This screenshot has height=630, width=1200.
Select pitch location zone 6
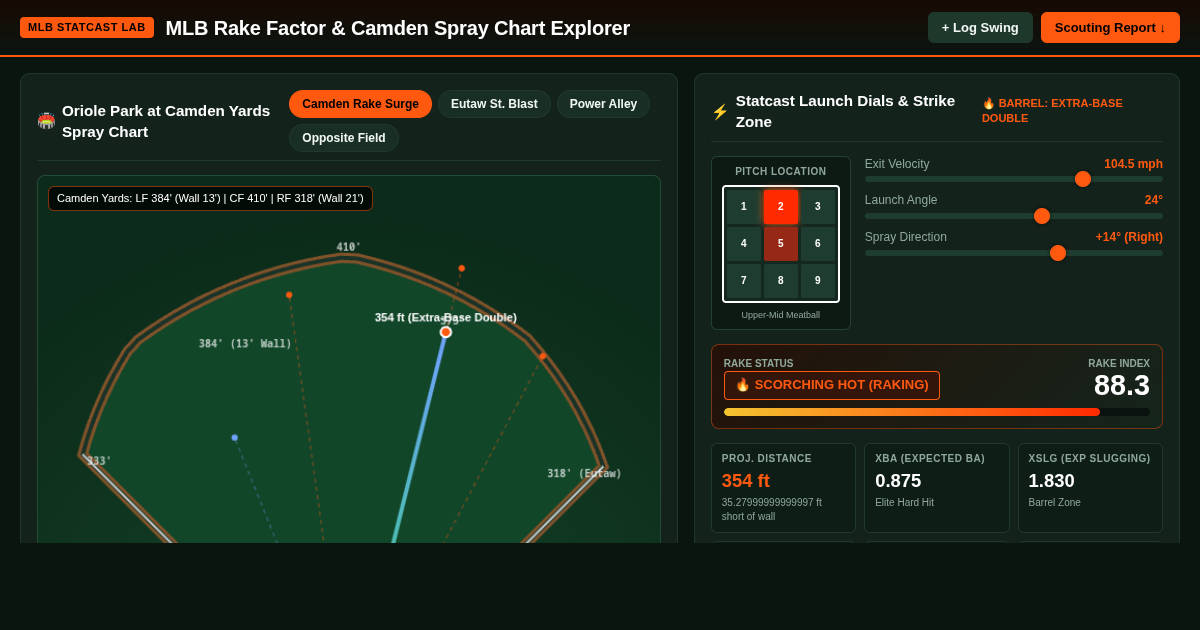click(818, 244)
